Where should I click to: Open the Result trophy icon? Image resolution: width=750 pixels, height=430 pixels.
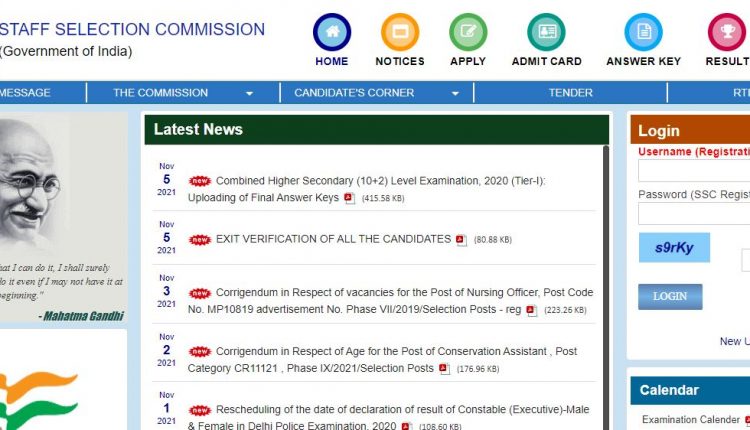(727, 32)
